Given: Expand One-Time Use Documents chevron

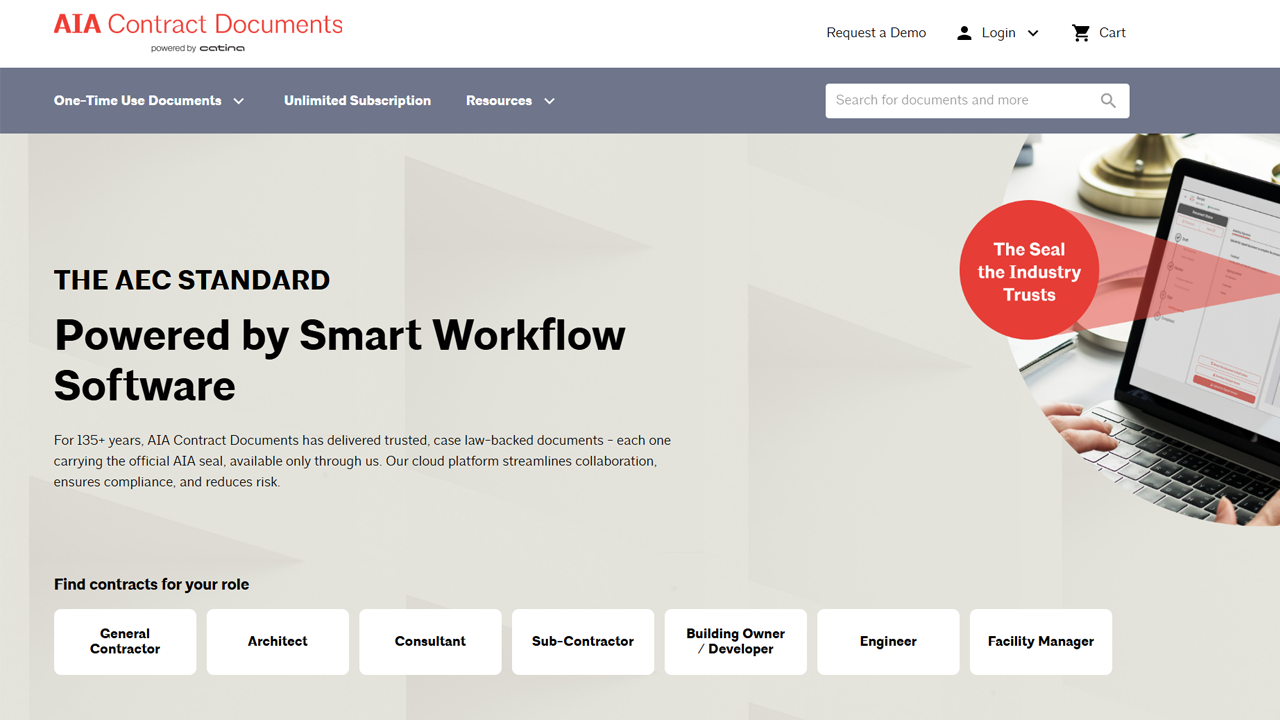Looking at the screenshot, I should [239, 101].
